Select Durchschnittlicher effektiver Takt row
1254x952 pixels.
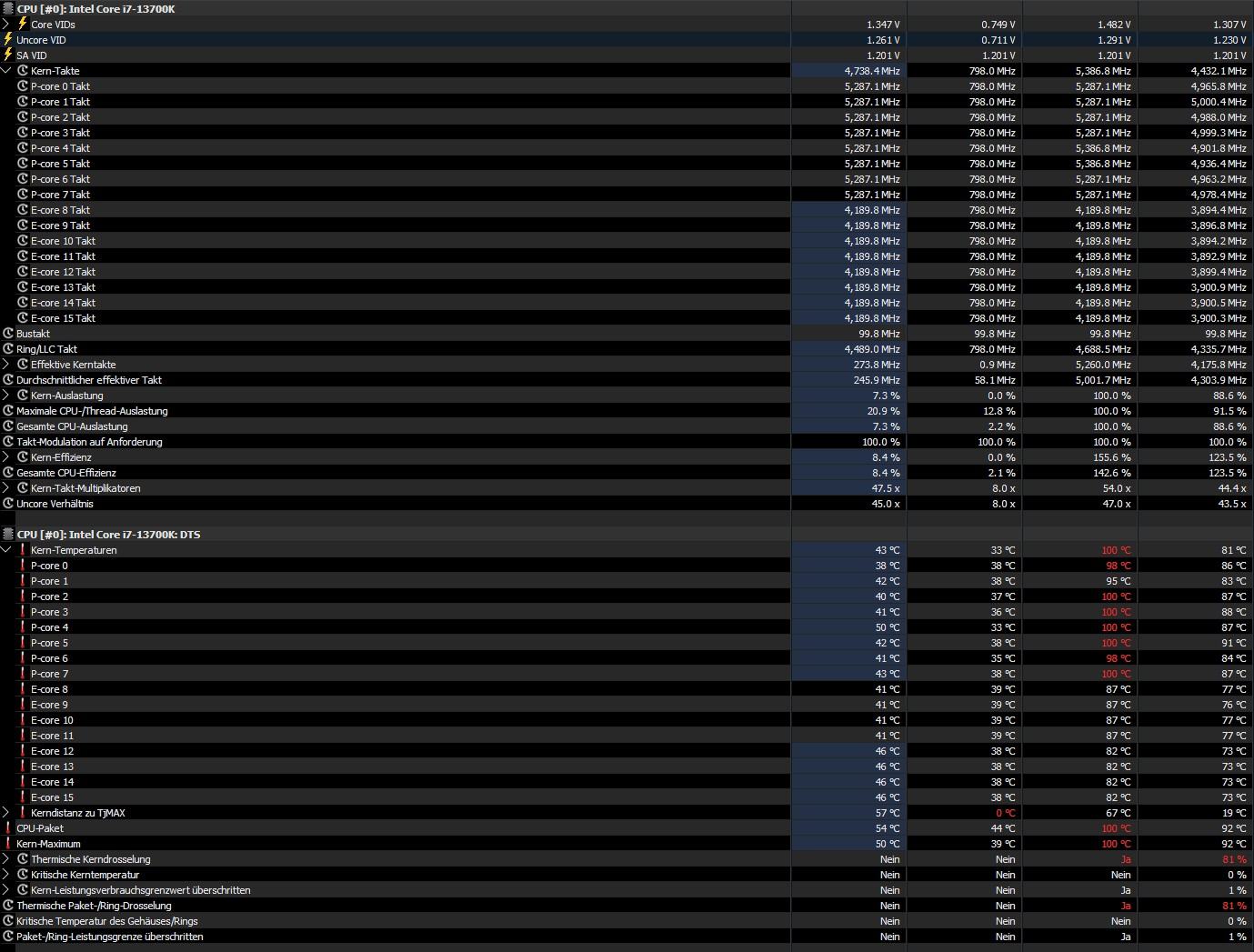pos(627,380)
